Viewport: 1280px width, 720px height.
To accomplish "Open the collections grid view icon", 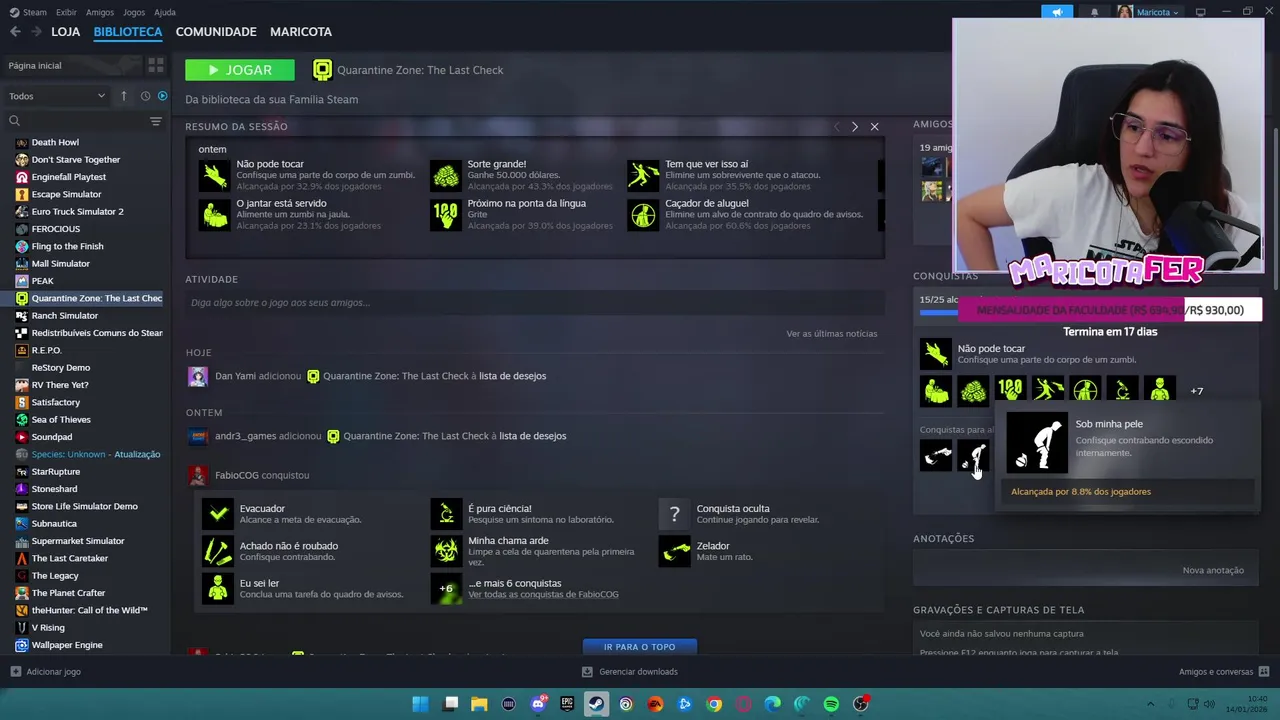I will pos(156,65).
